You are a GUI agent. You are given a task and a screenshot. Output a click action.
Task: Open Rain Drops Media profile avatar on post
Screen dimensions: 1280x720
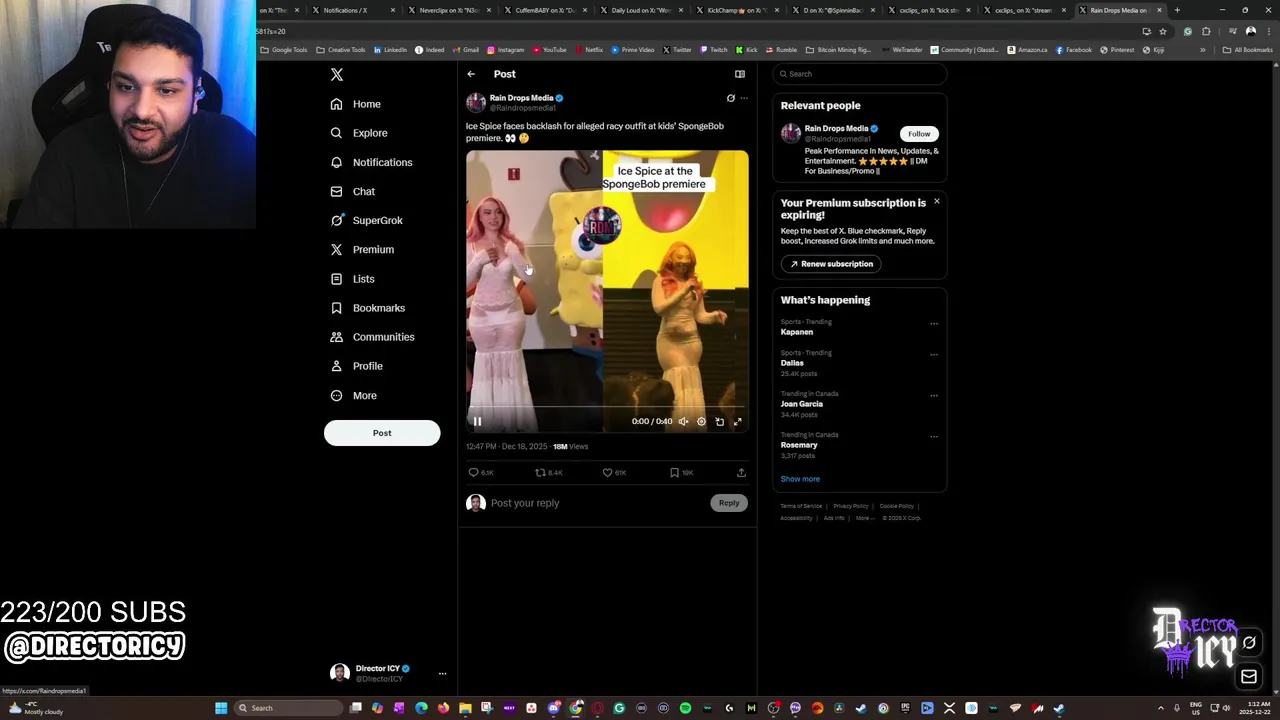coord(476,102)
